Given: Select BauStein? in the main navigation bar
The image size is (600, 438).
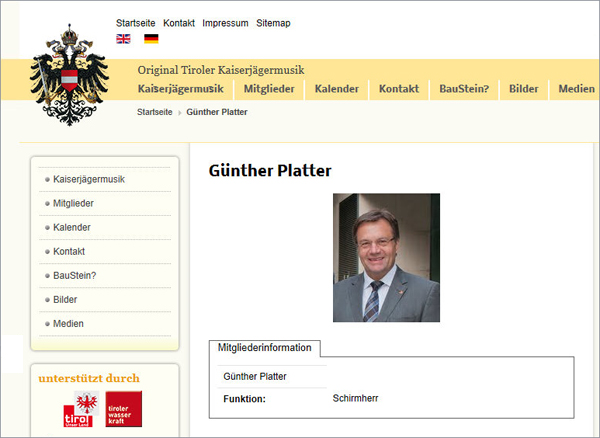Looking at the screenshot, I should coord(464,89).
